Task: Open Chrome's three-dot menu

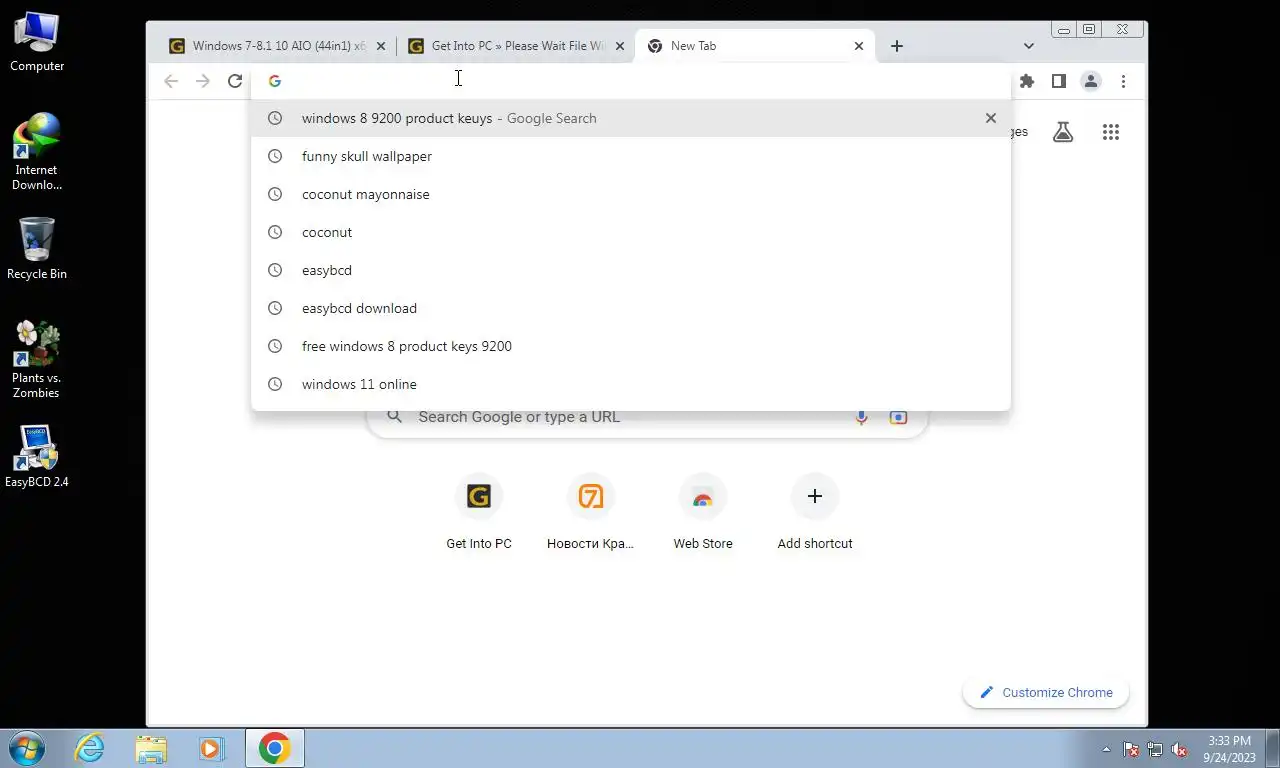Action: click(1123, 81)
